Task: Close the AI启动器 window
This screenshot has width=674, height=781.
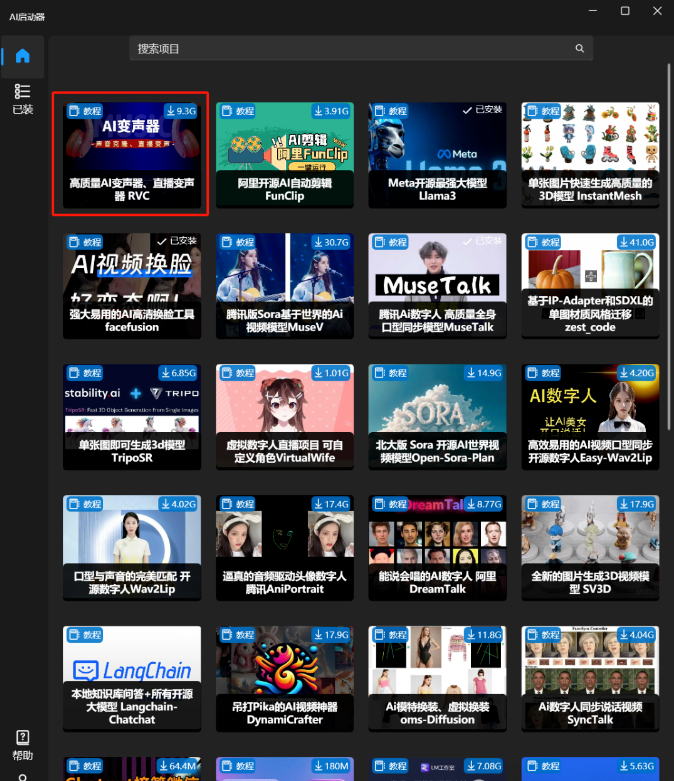Action: (658, 10)
